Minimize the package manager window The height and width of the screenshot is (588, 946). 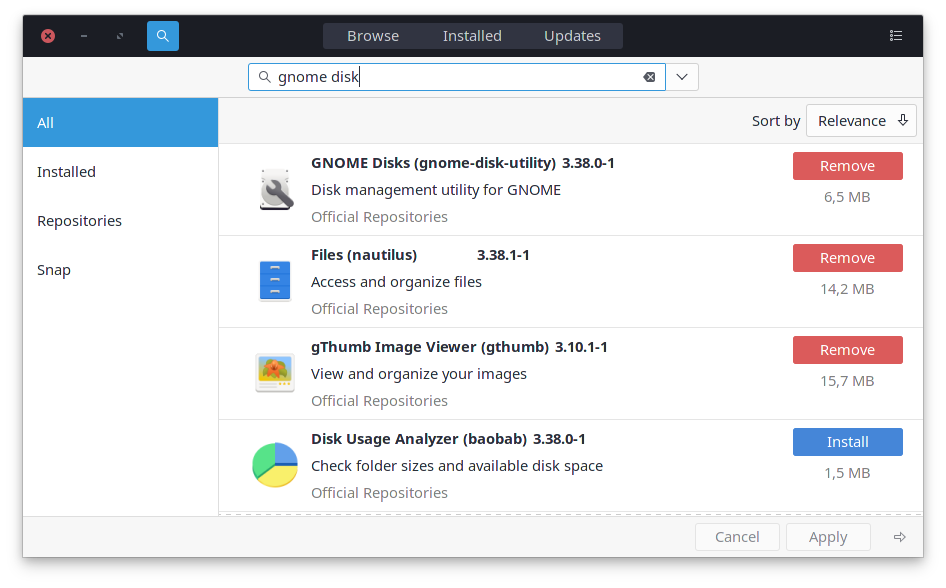point(84,36)
